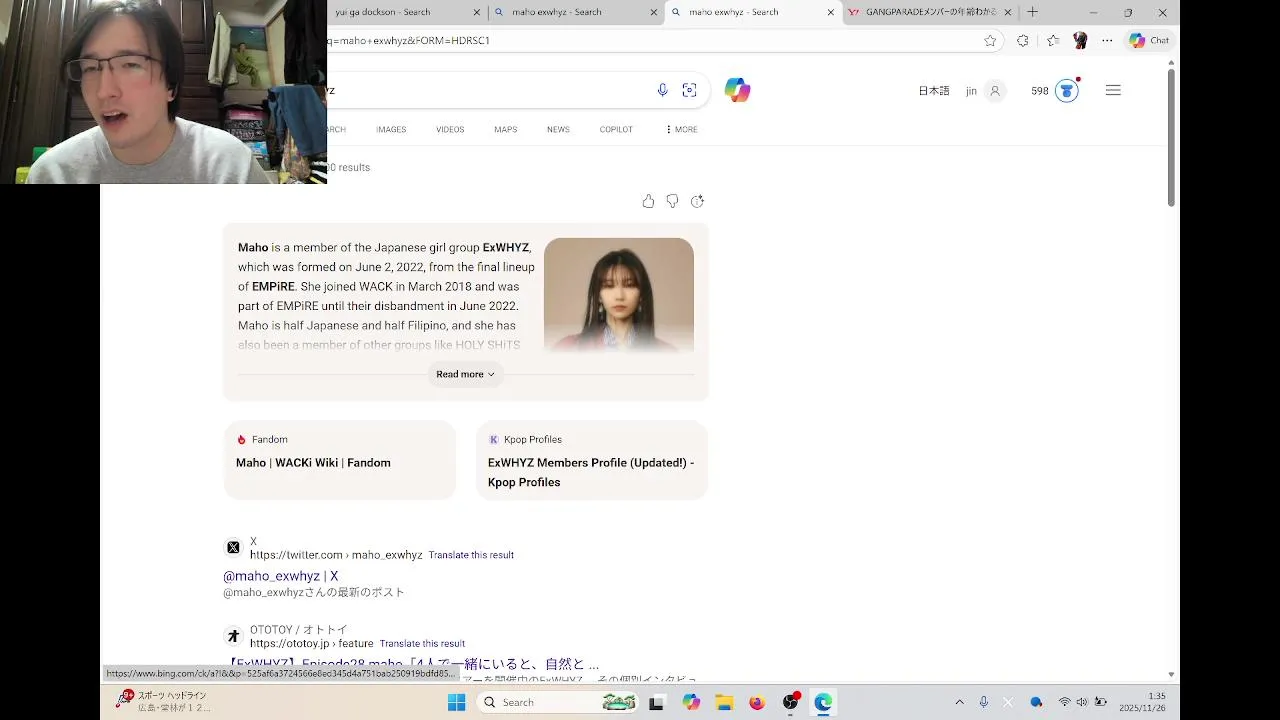Click the browser profile picture icon
Viewport: 1280px width, 720px height.
(x=1080, y=40)
